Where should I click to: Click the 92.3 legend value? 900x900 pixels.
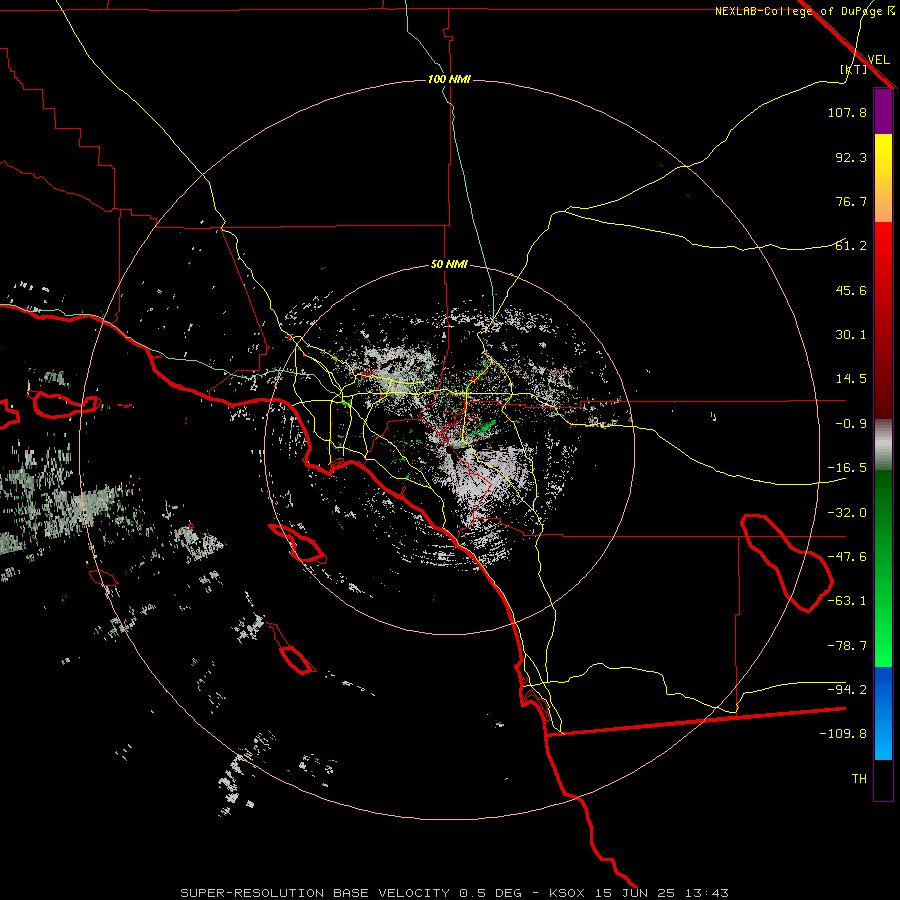point(851,157)
